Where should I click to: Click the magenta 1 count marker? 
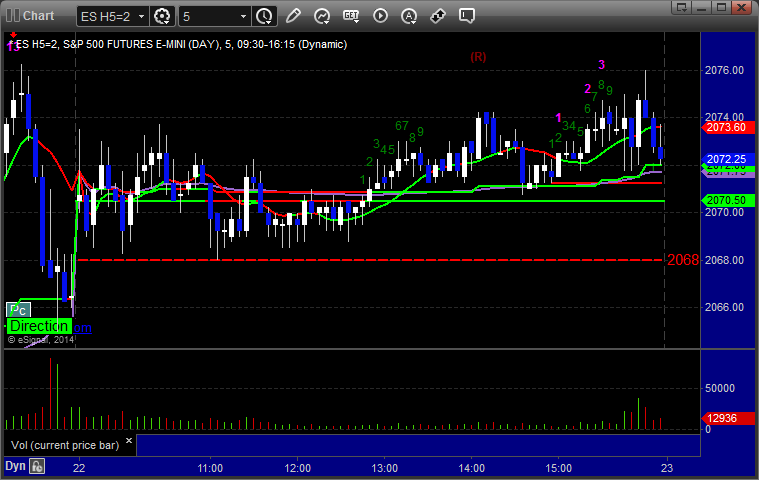[x=558, y=118]
